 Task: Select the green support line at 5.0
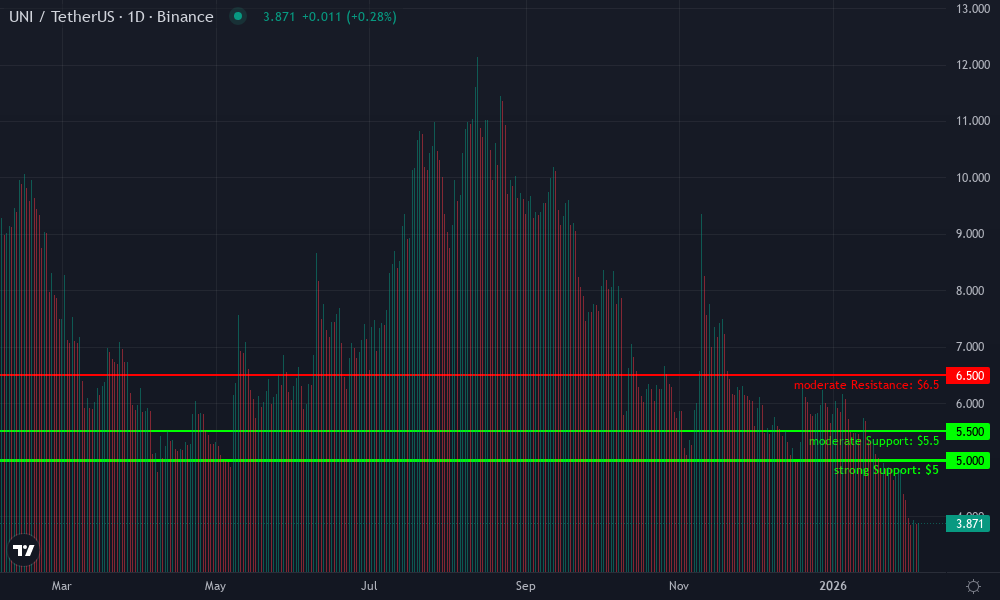click(472, 460)
